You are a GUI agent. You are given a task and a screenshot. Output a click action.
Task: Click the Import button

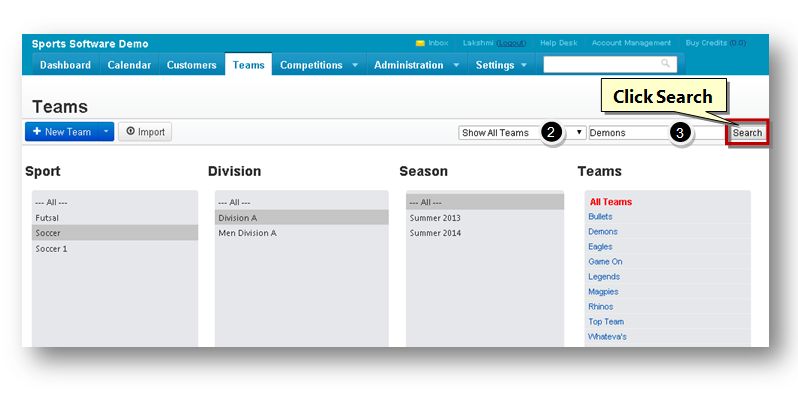click(x=145, y=132)
